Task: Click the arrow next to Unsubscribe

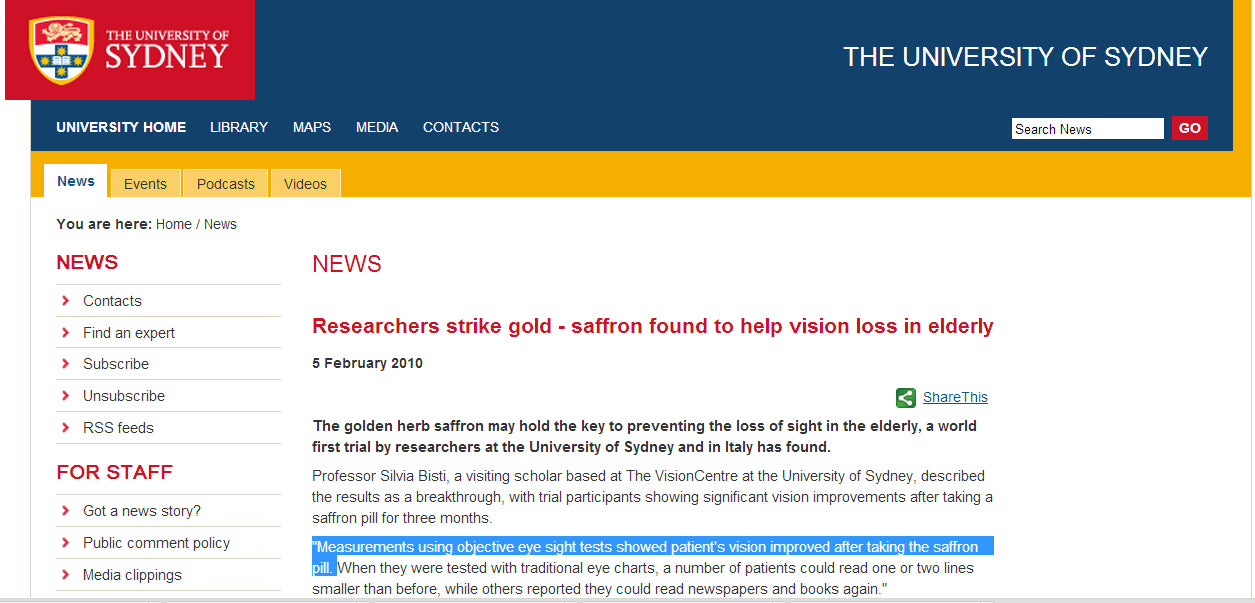Action: pos(64,395)
